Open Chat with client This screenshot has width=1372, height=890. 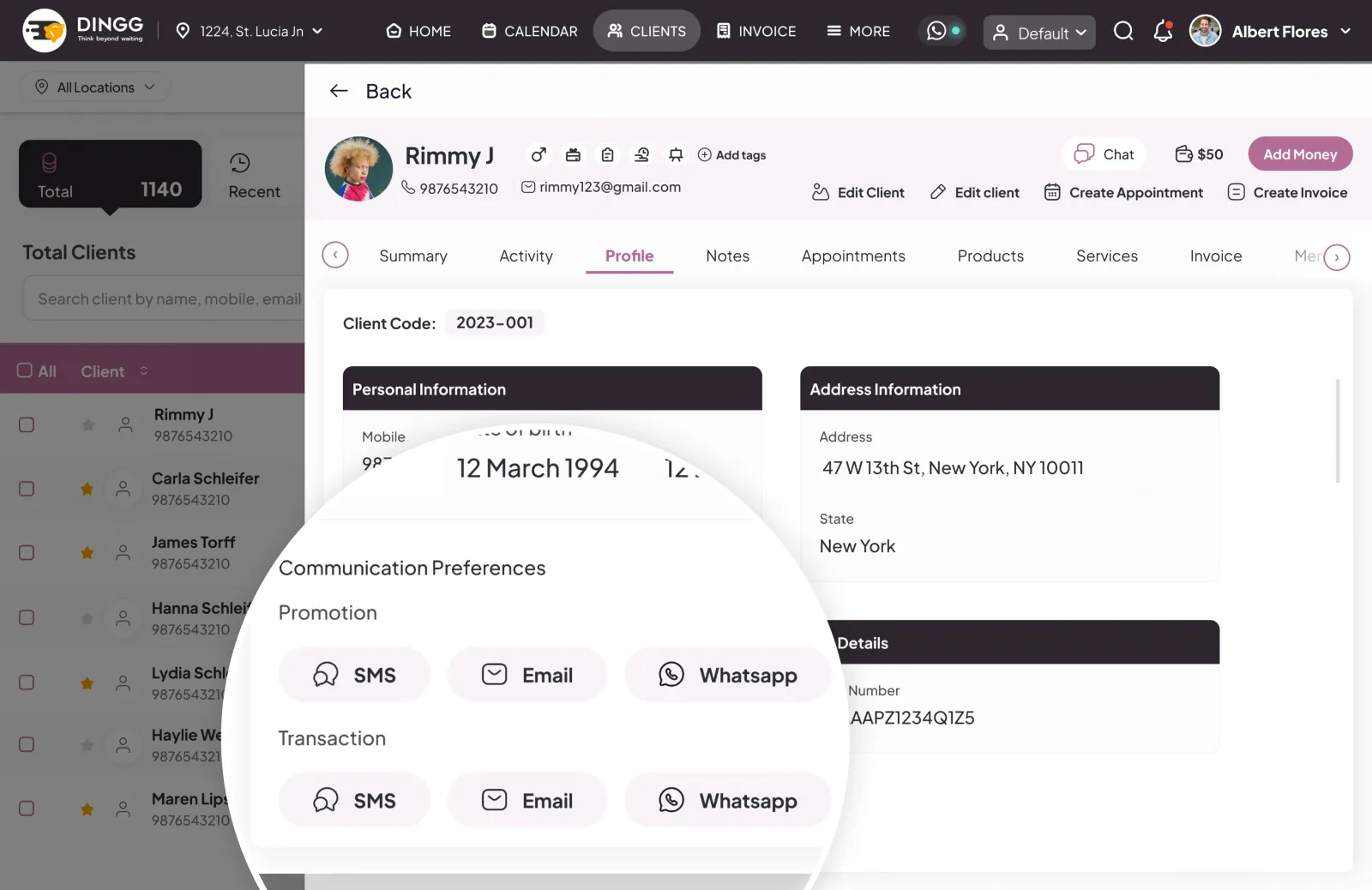(x=1104, y=154)
